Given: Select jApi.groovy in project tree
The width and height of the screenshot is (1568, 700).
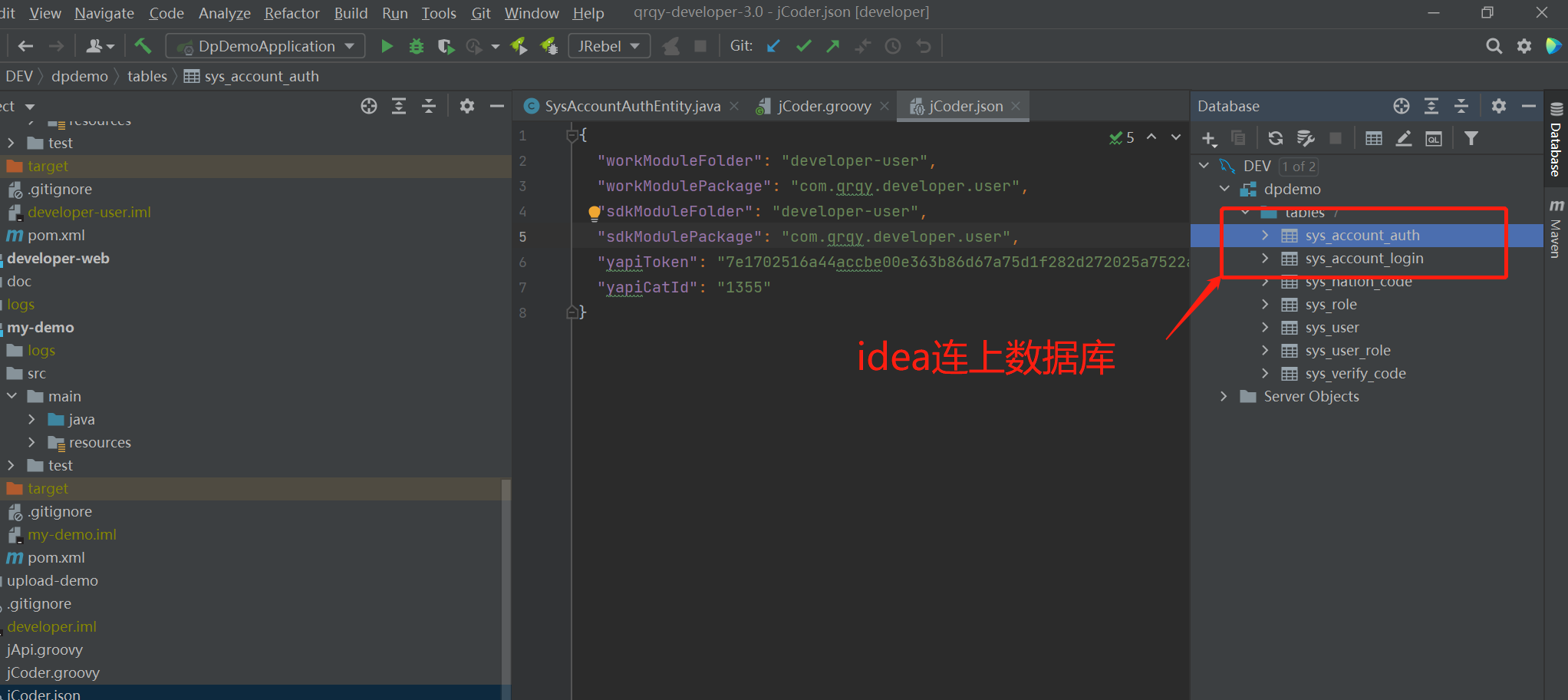Looking at the screenshot, I should point(44,650).
